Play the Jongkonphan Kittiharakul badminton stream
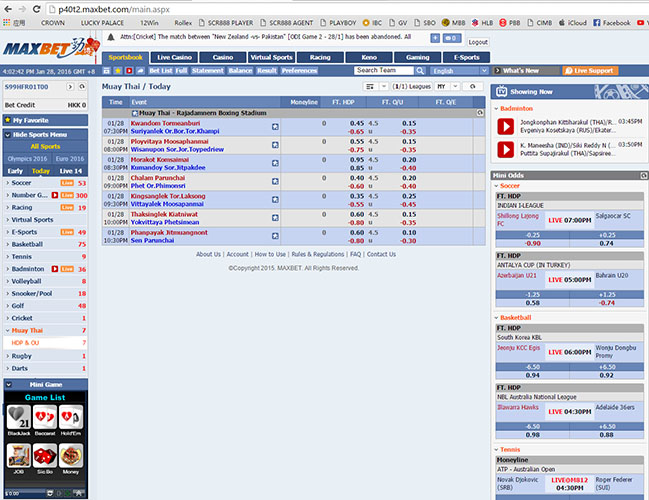The width and height of the screenshot is (649, 500). click(505, 126)
